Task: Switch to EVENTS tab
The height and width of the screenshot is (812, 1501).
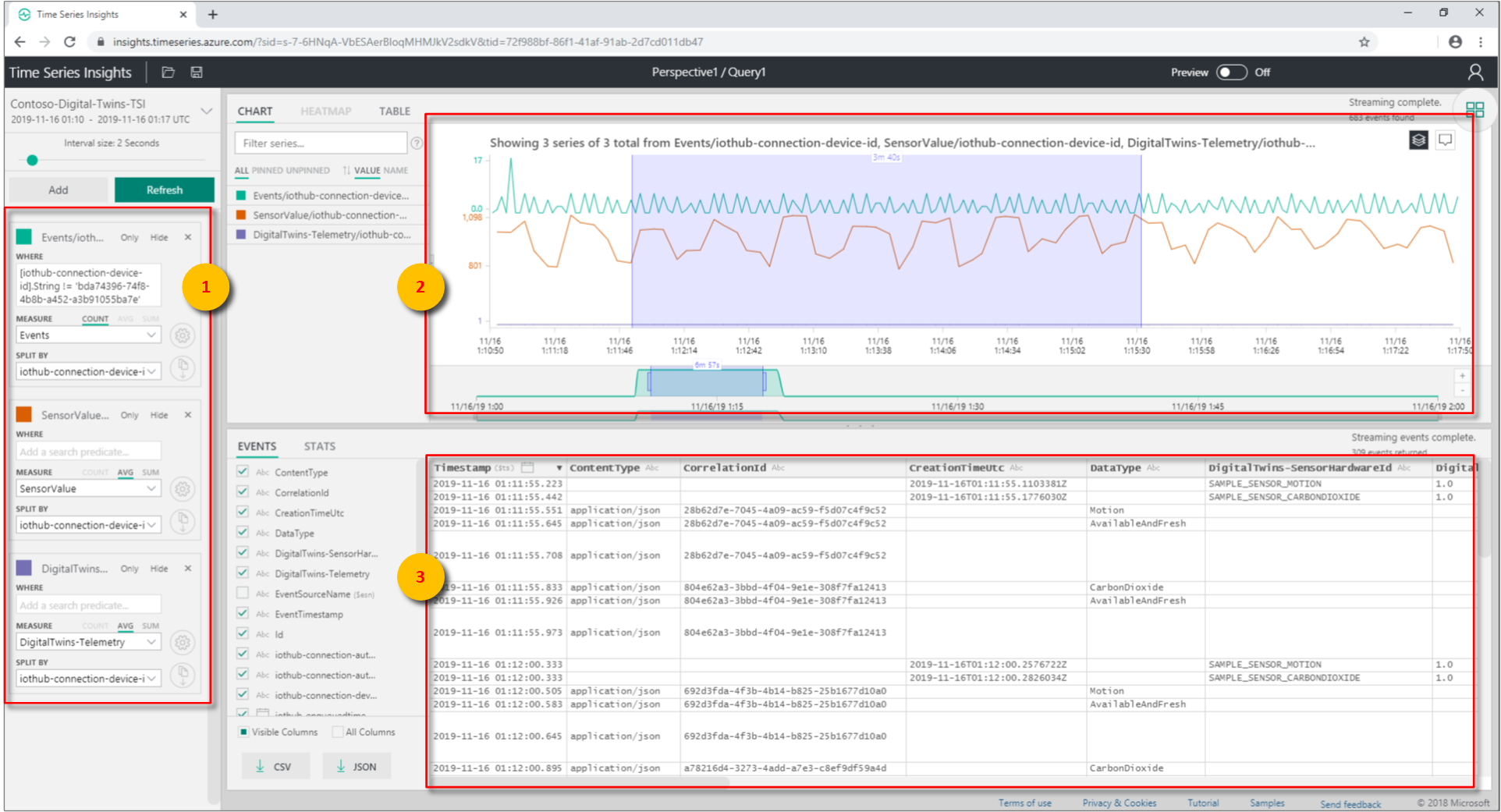Action: 257,447
